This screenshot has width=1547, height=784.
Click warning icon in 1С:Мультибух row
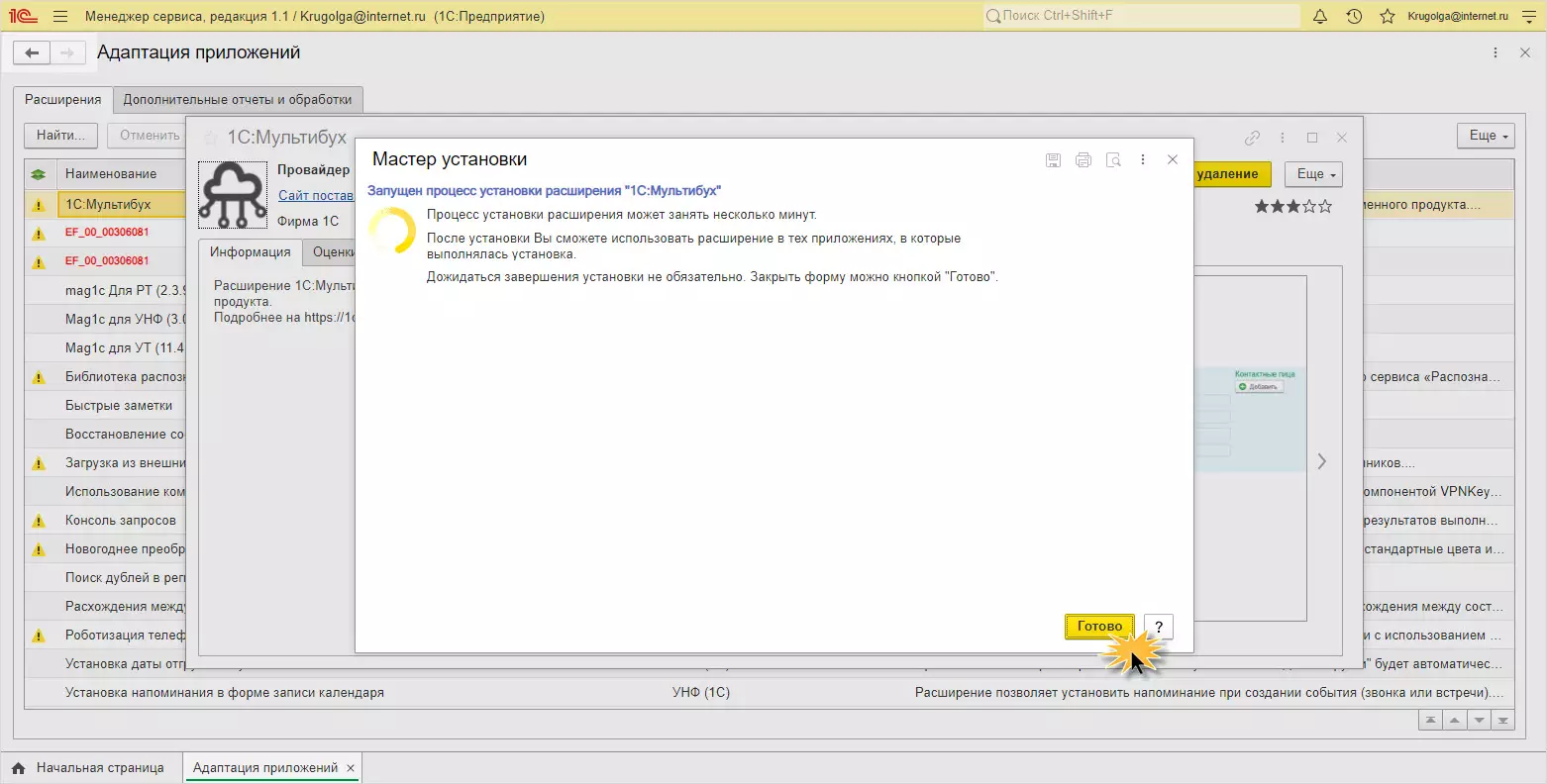coord(39,205)
